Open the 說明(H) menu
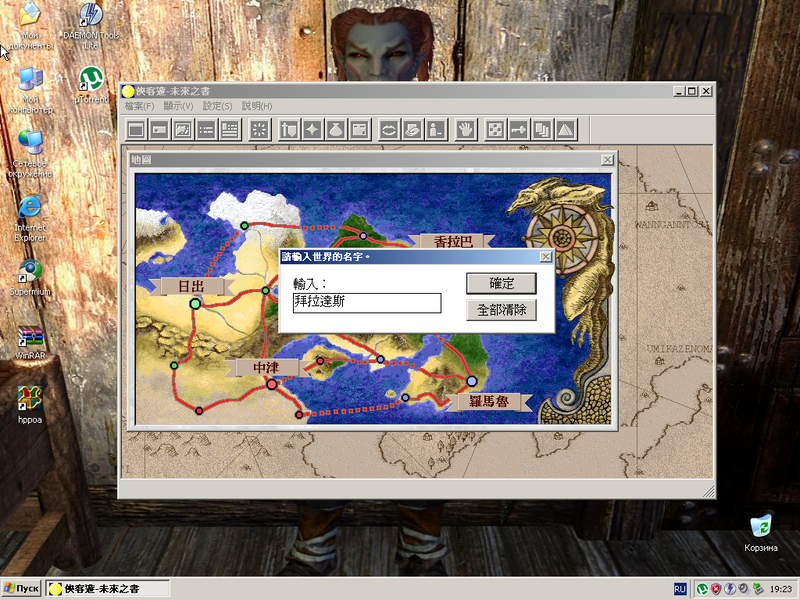 click(x=257, y=106)
